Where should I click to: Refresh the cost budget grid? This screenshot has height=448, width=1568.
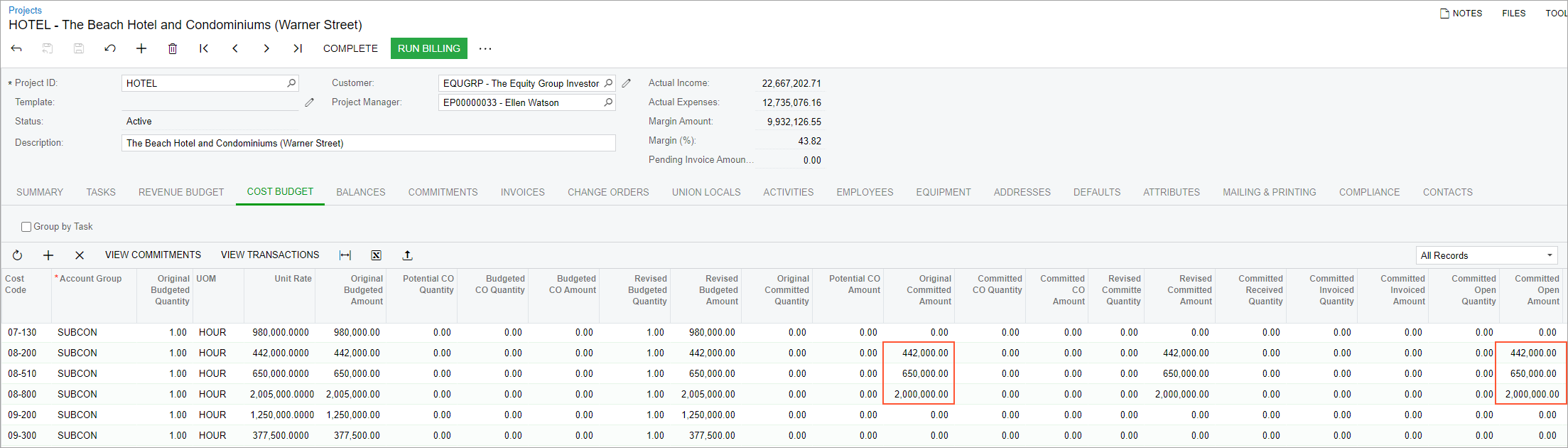pyautogui.click(x=18, y=255)
